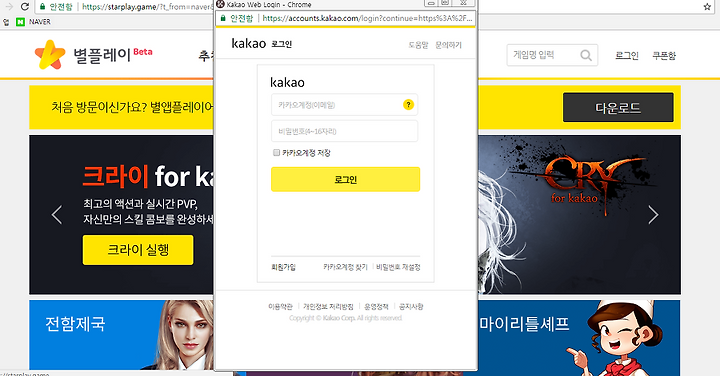Open the 개인정보 처리방침 privacy link
The width and height of the screenshot is (720, 376).
coord(328,306)
